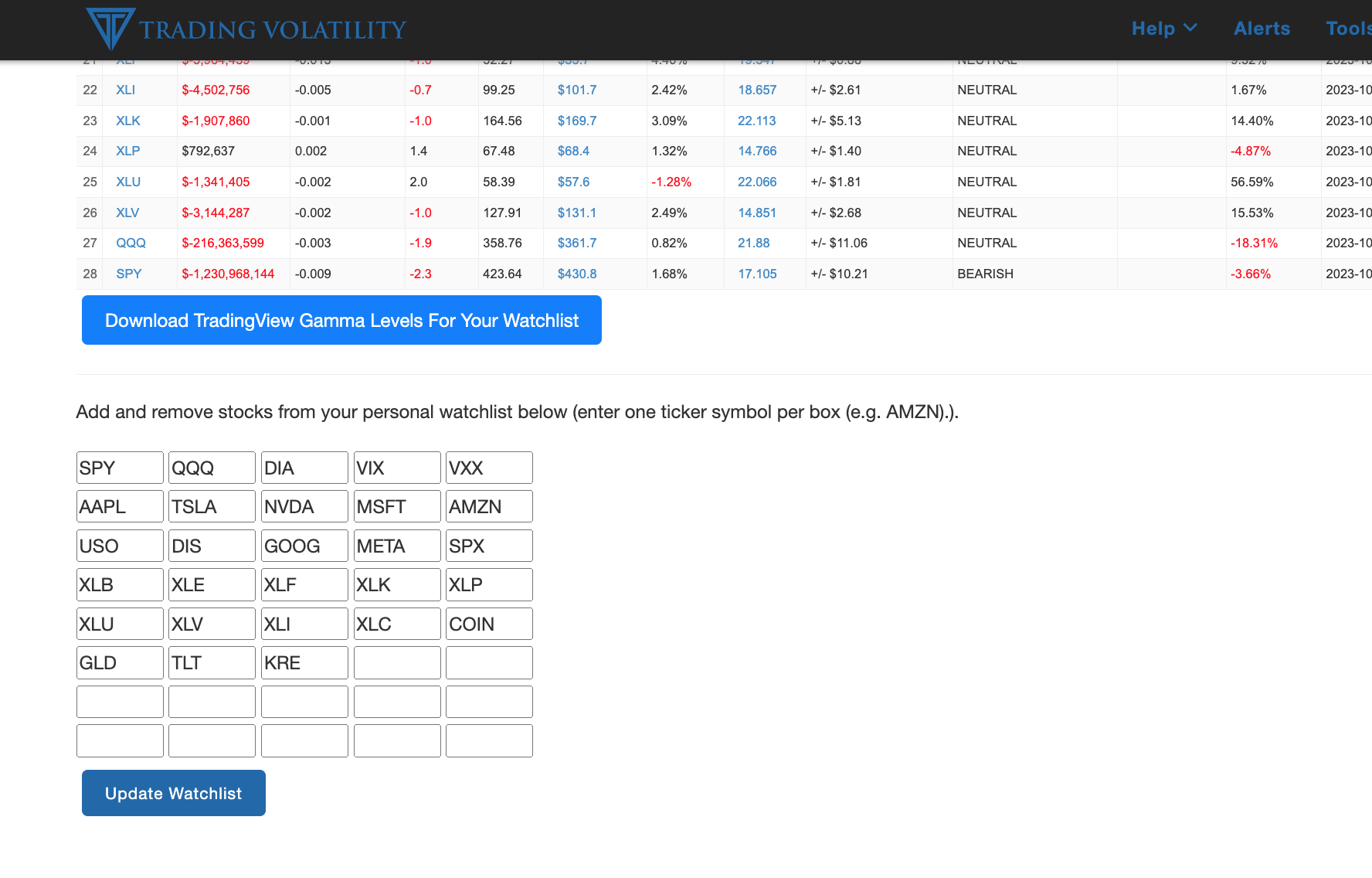Select the MSFT watchlist input box

(x=397, y=506)
